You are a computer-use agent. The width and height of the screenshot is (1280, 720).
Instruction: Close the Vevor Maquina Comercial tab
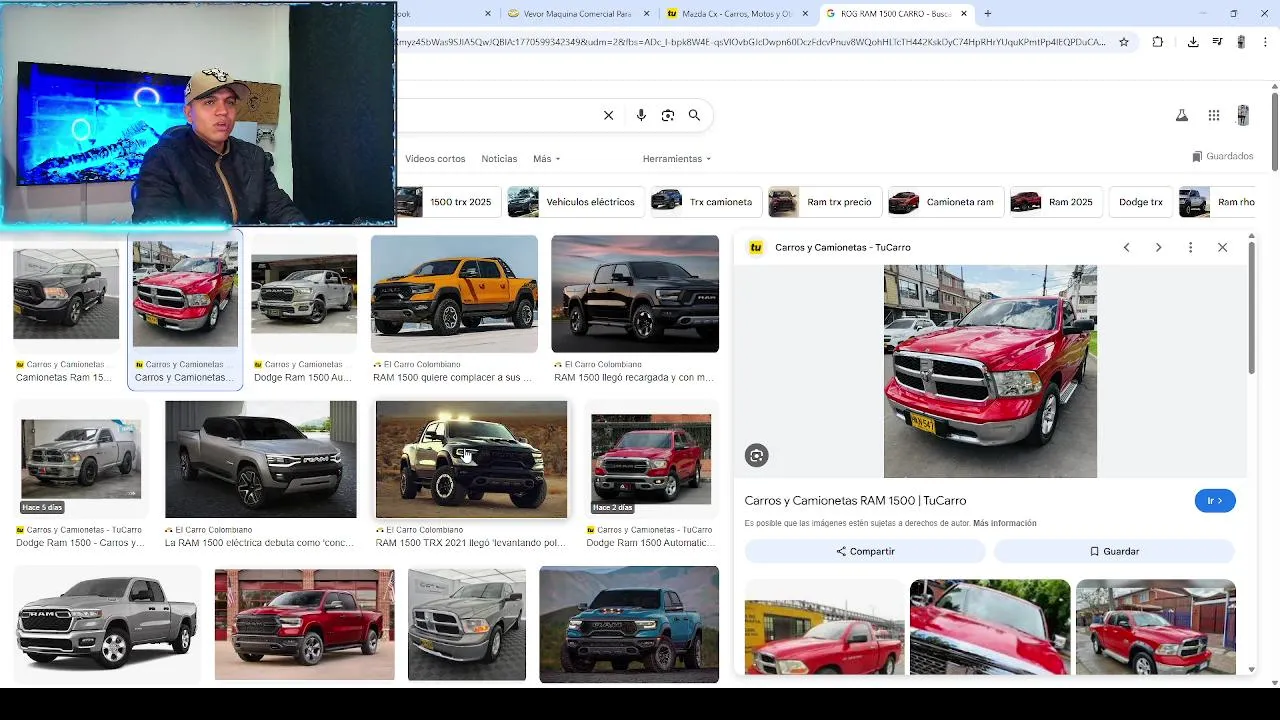point(647,14)
